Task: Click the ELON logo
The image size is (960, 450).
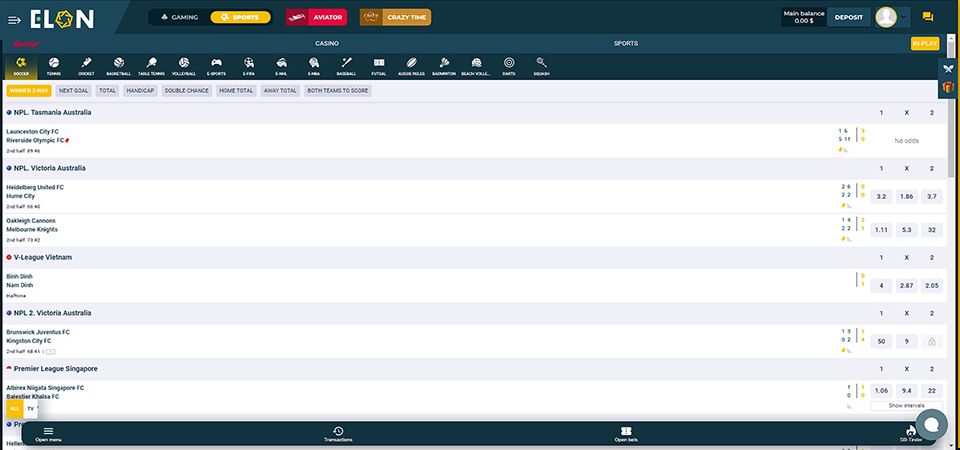Action: pos(62,19)
